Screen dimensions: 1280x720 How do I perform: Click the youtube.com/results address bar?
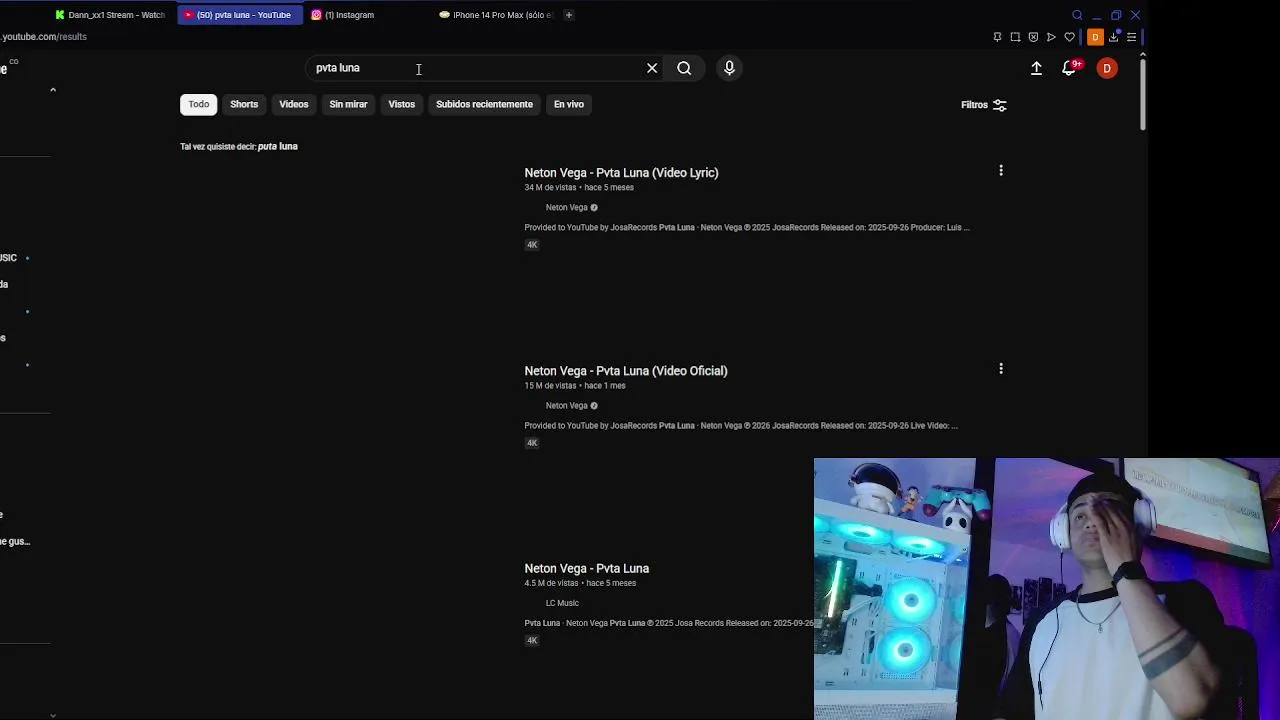(44, 37)
